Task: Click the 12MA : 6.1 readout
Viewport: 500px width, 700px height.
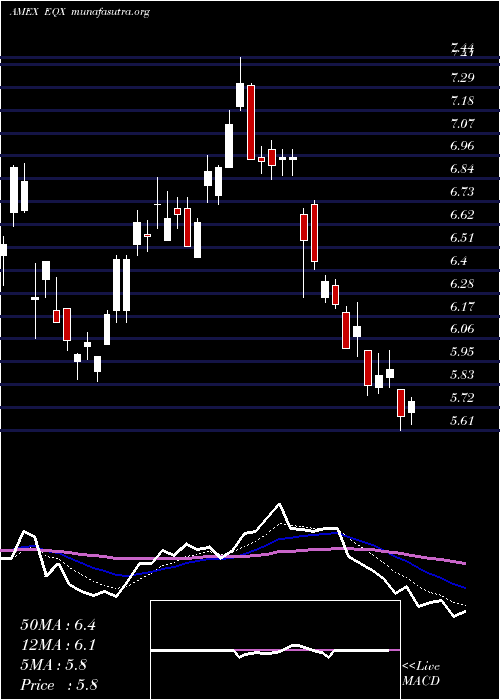Action: tap(58, 645)
